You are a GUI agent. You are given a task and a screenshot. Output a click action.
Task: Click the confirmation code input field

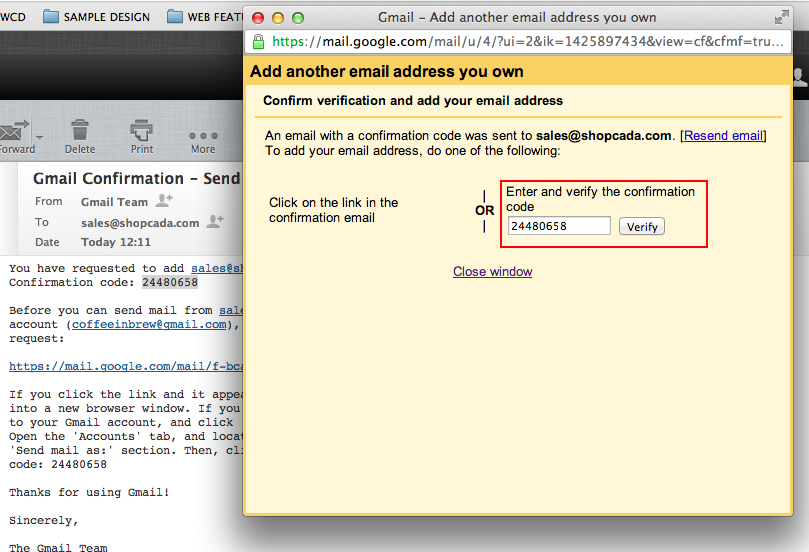559,226
